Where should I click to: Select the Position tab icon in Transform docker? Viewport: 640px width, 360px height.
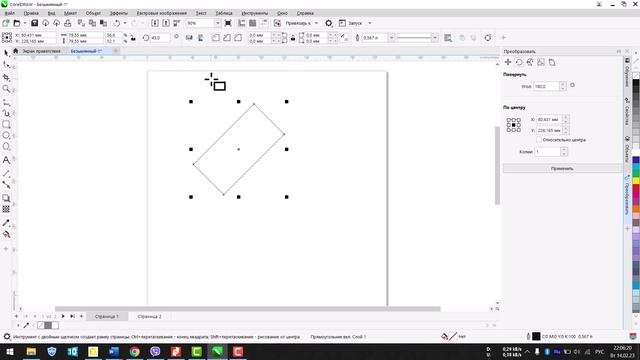(508, 62)
